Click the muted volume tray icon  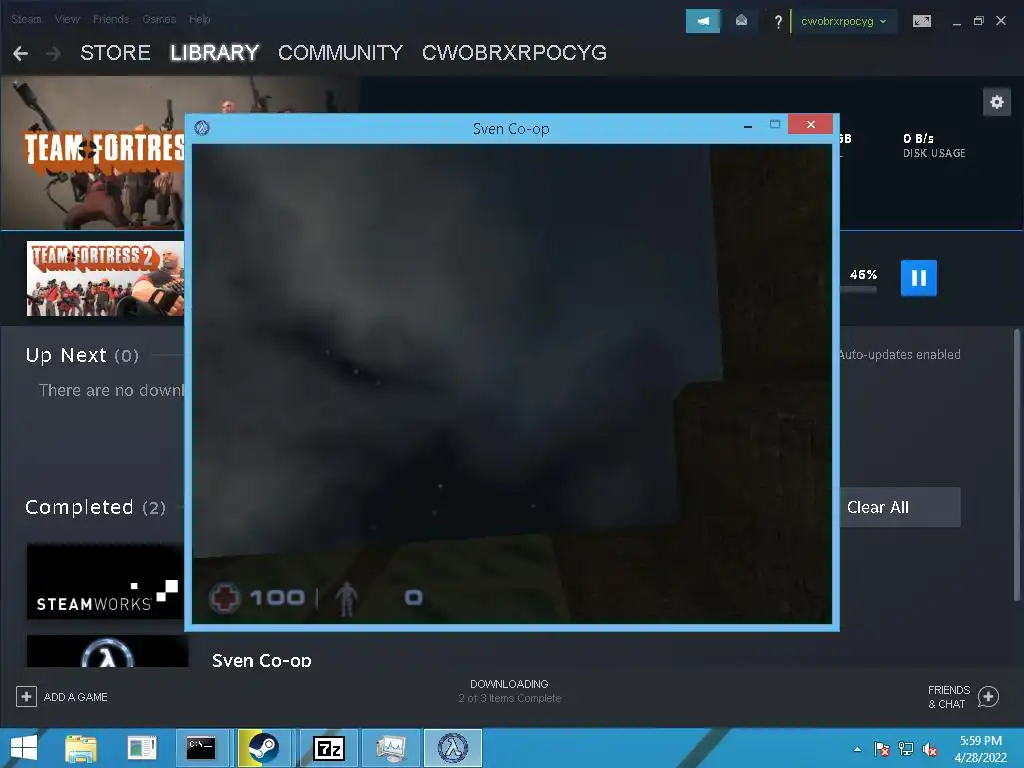point(930,749)
